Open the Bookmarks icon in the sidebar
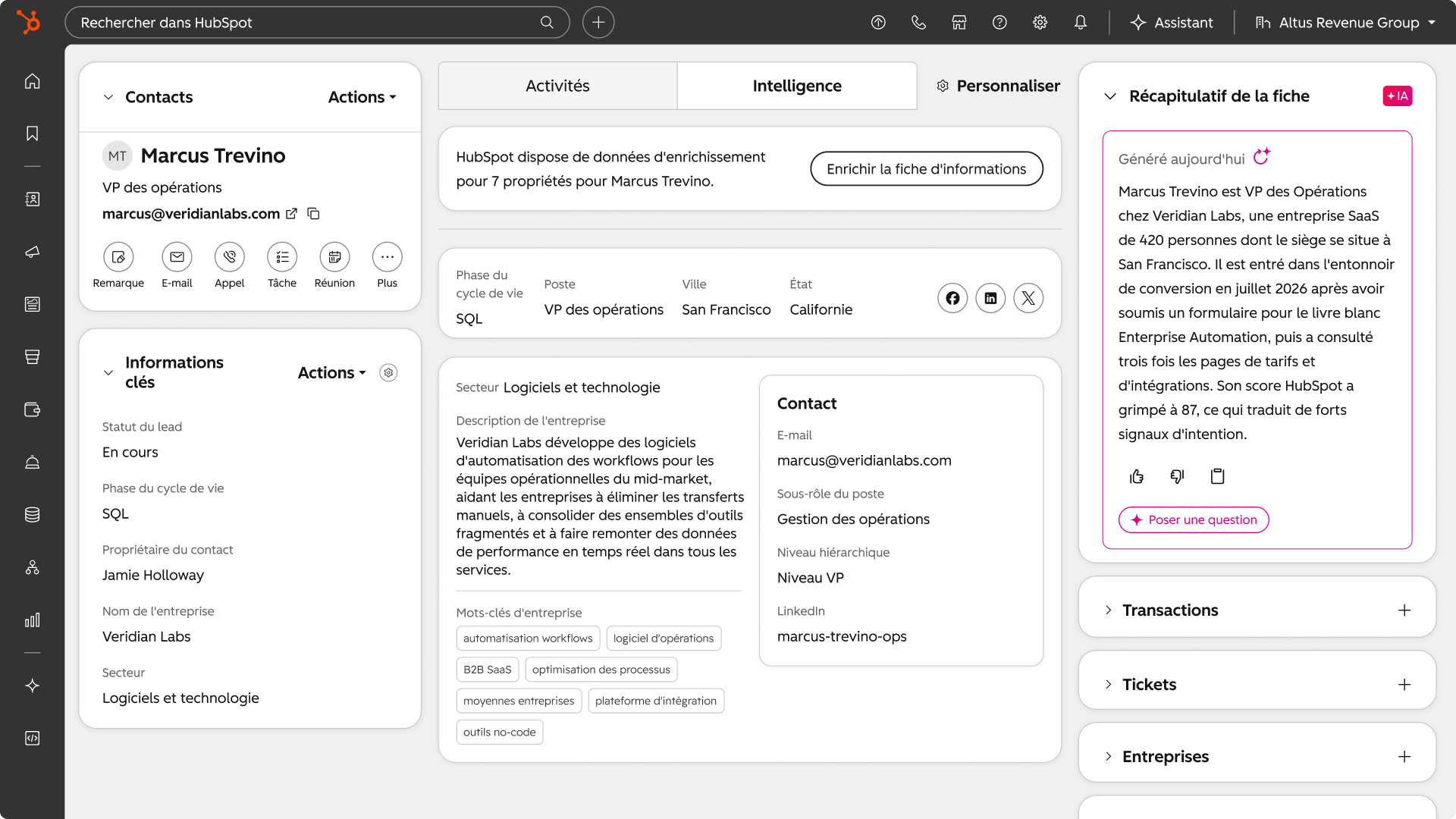 [32, 133]
